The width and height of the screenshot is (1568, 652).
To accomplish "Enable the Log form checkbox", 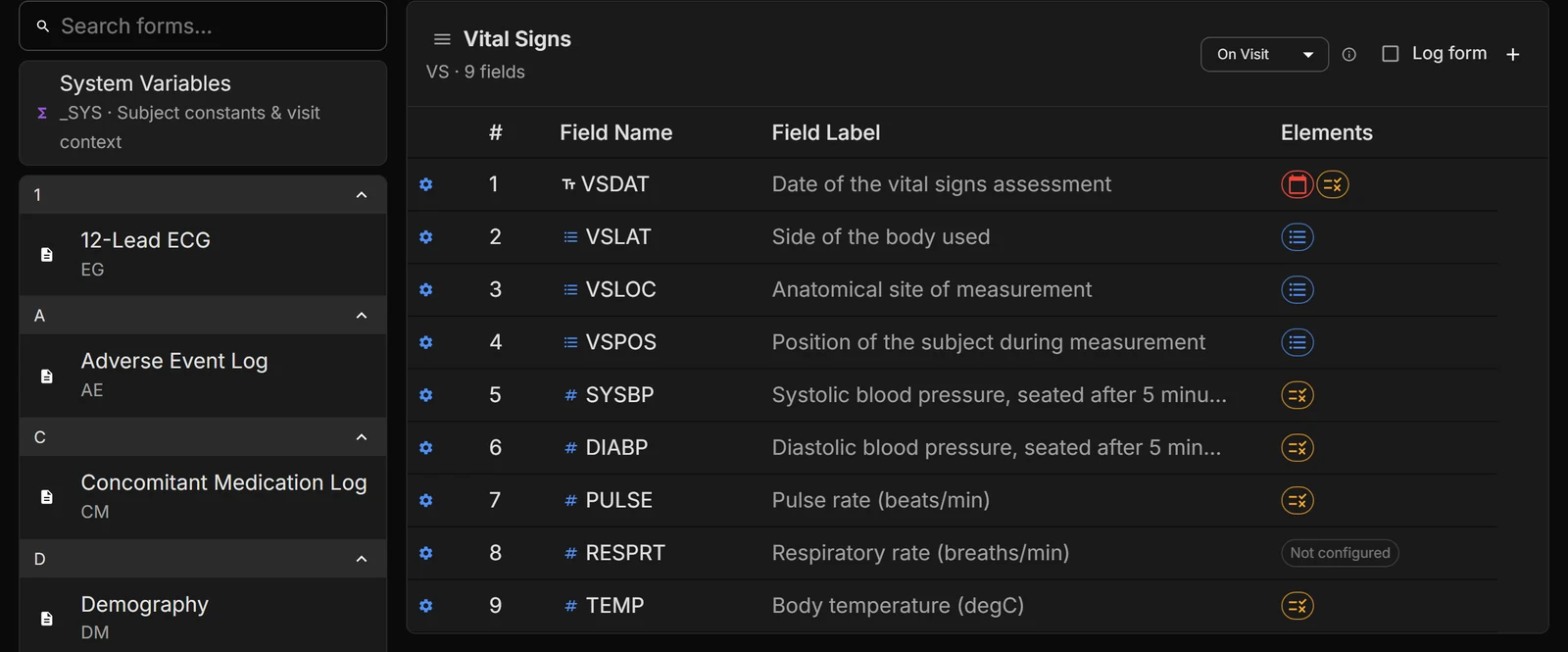I will point(1390,54).
